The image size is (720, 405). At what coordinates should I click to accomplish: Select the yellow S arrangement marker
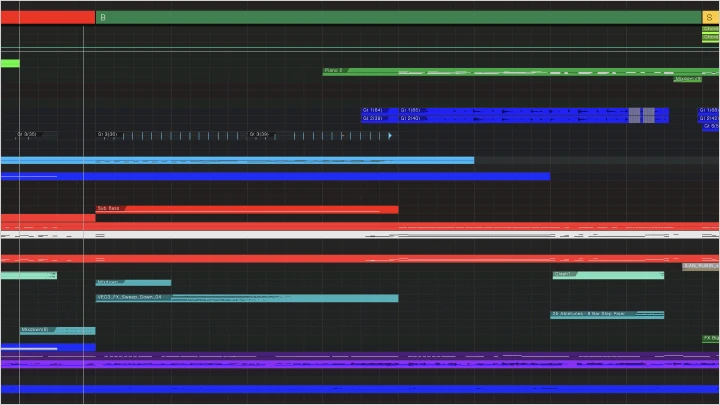[710, 17]
